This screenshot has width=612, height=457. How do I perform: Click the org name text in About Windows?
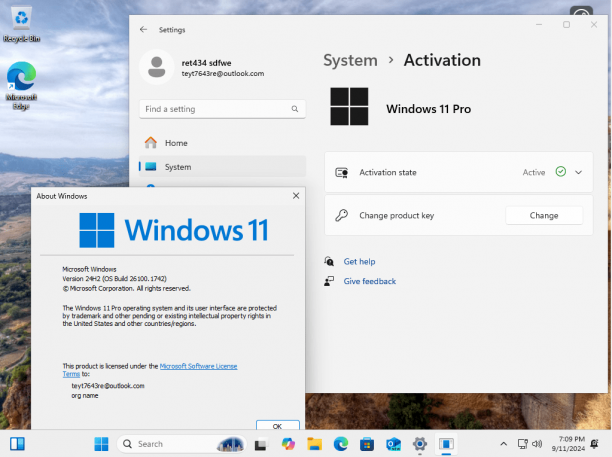[x=85, y=395]
